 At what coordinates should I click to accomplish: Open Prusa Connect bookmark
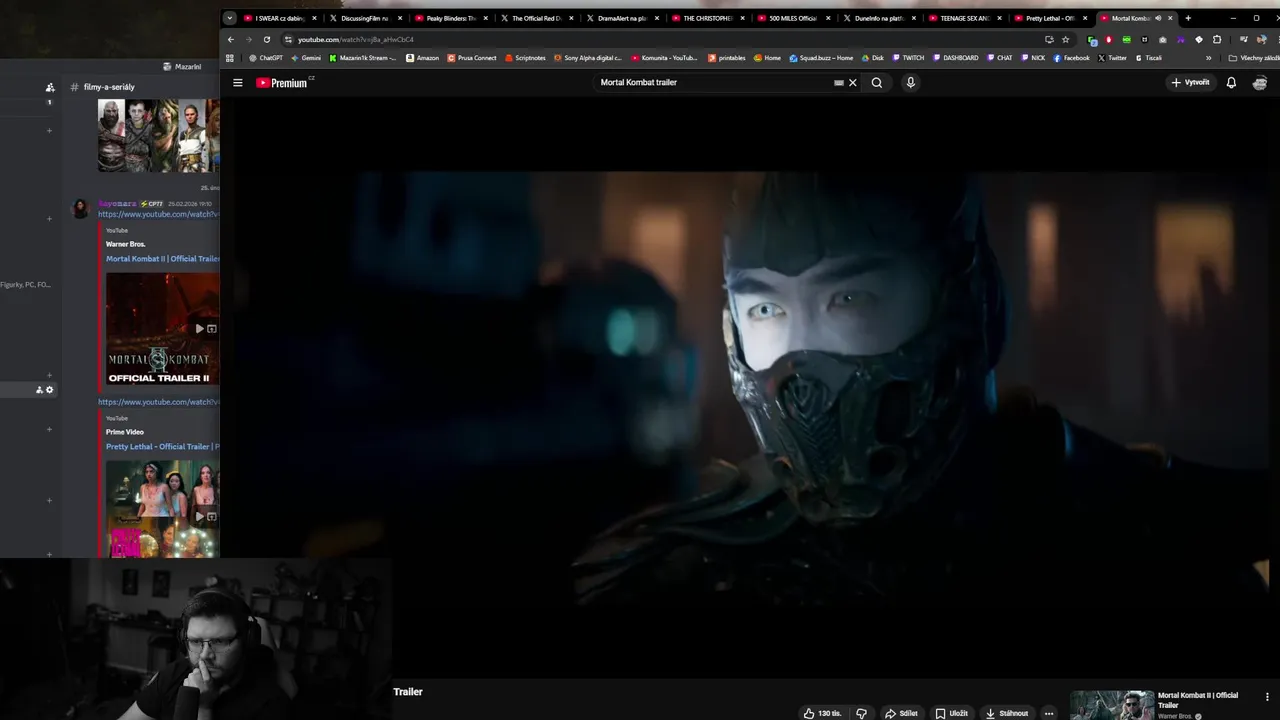click(x=472, y=58)
